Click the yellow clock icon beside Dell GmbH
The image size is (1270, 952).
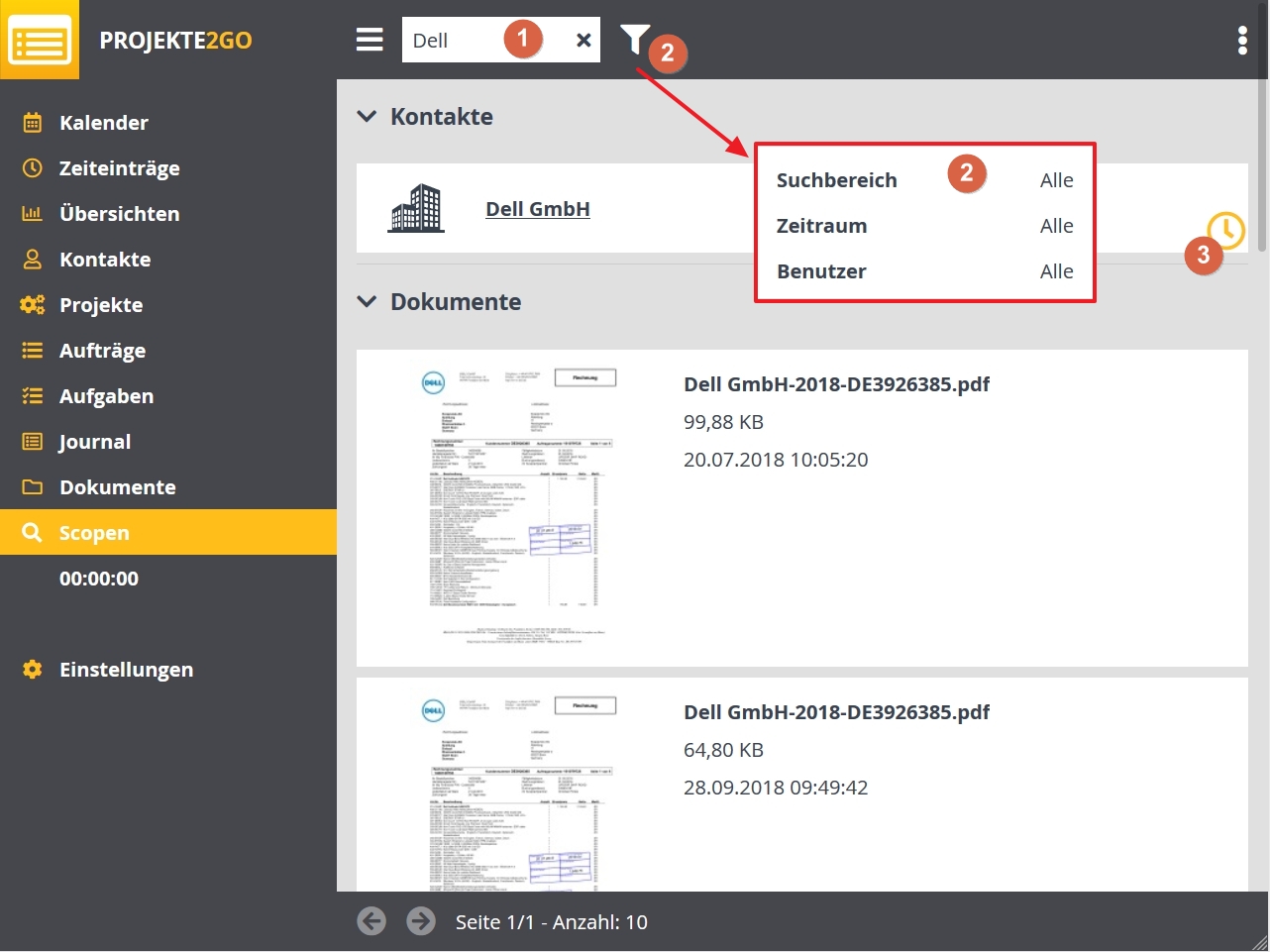pos(1226,230)
